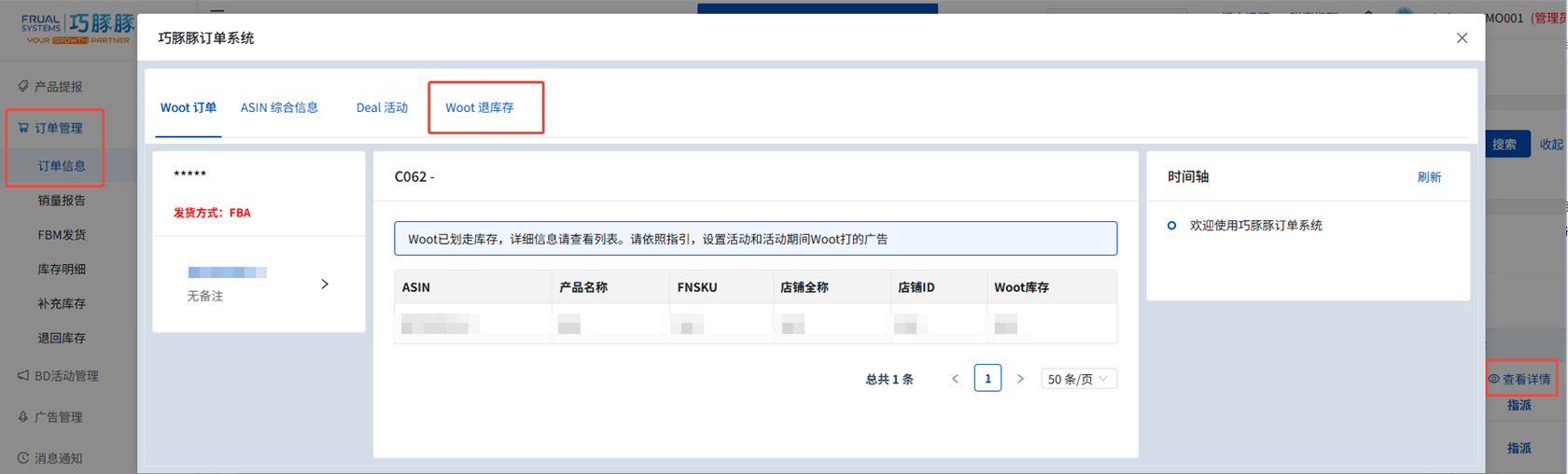Viewport: 1568px width, 474px height.
Task: Click the 订单管理 shopping cart icon
Action: coord(23,128)
